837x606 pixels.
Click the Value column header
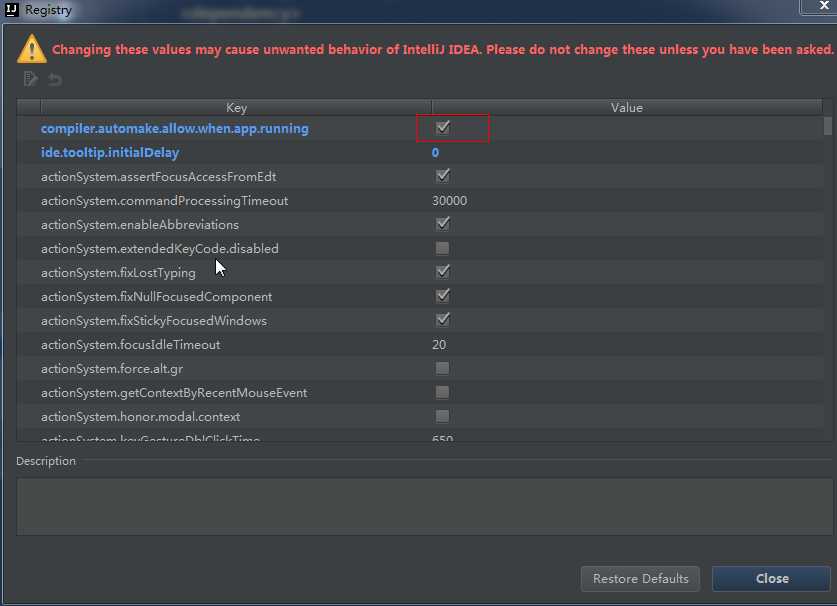click(x=627, y=107)
